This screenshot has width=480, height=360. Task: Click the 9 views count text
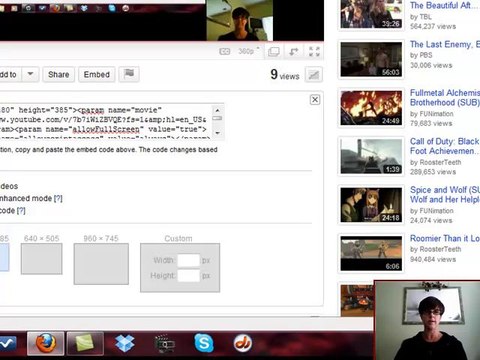click(x=285, y=74)
